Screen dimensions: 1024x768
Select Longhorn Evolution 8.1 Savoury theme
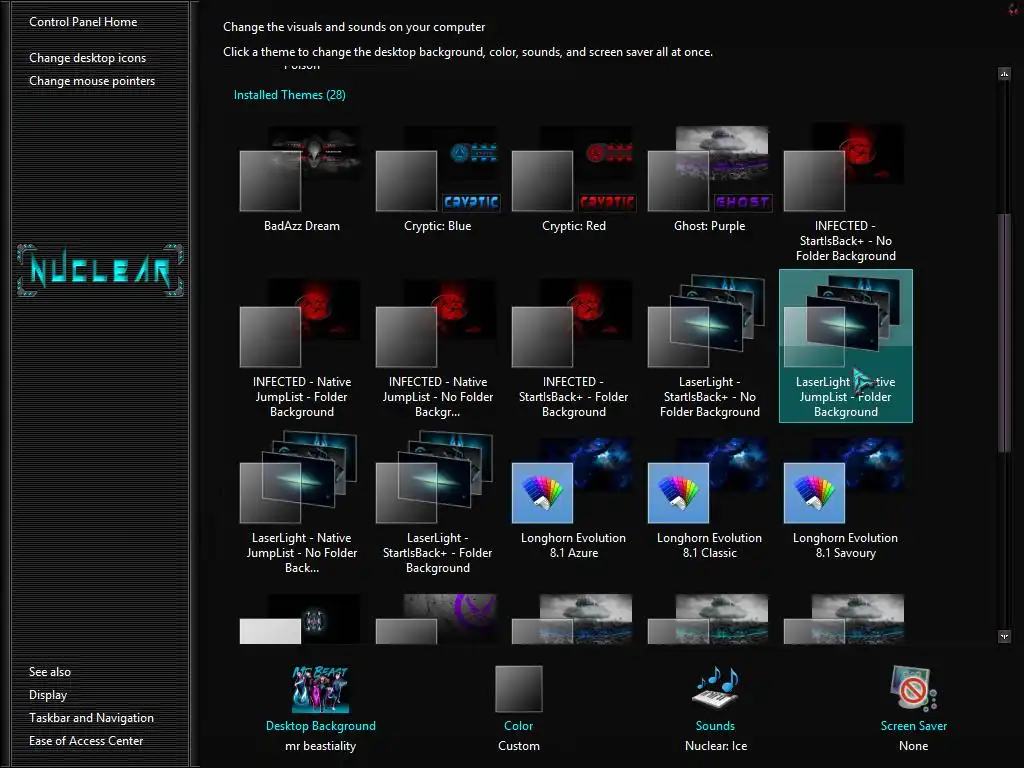point(846,498)
